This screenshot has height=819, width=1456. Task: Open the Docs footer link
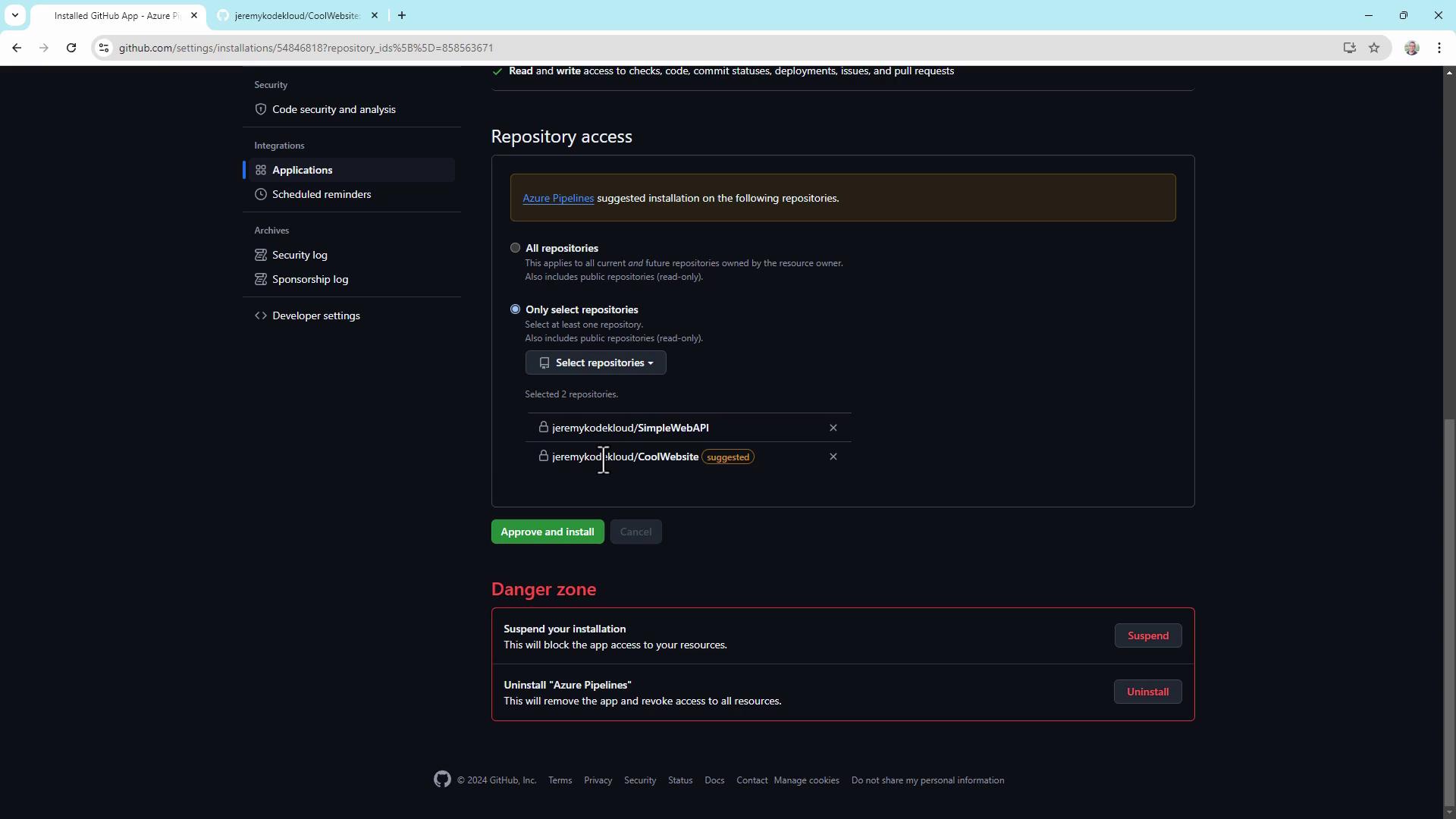tap(714, 780)
